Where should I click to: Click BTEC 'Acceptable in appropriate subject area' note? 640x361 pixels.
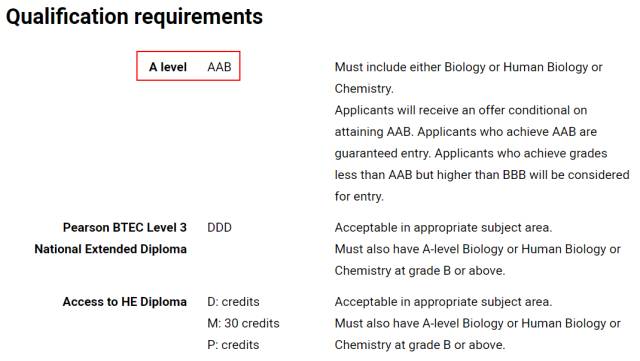click(x=443, y=227)
